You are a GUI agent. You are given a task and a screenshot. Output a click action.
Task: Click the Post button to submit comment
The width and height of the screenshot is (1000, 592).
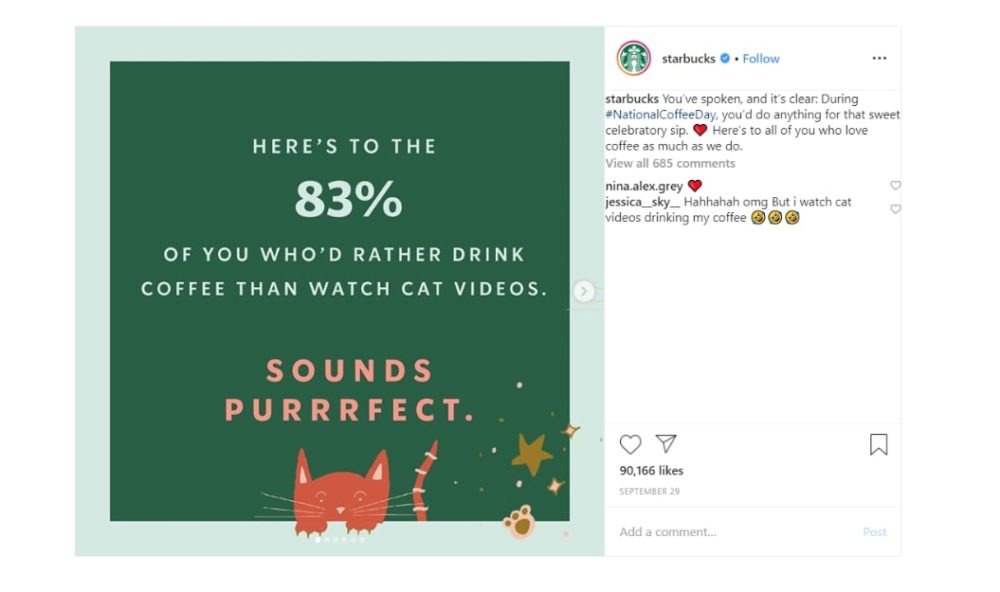[x=874, y=532]
